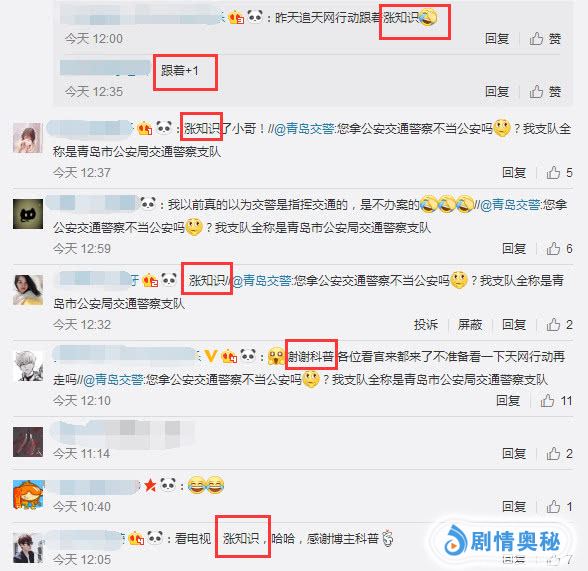
Task: Click thumbs-up on 12:32 comment with 2 likes
Action: [559, 325]
